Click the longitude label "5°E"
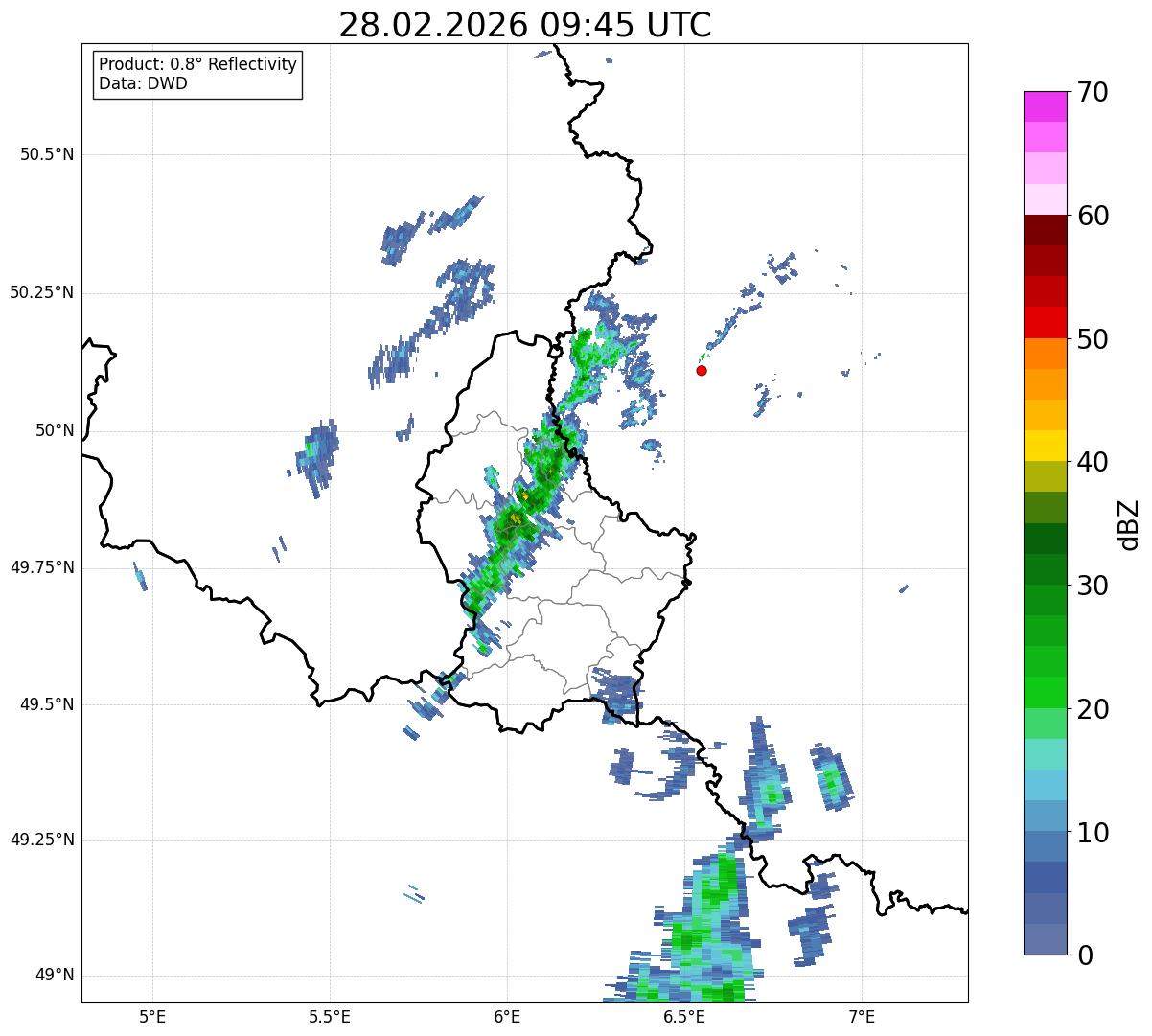The image size is (1152, 1036). (152, 1017)
